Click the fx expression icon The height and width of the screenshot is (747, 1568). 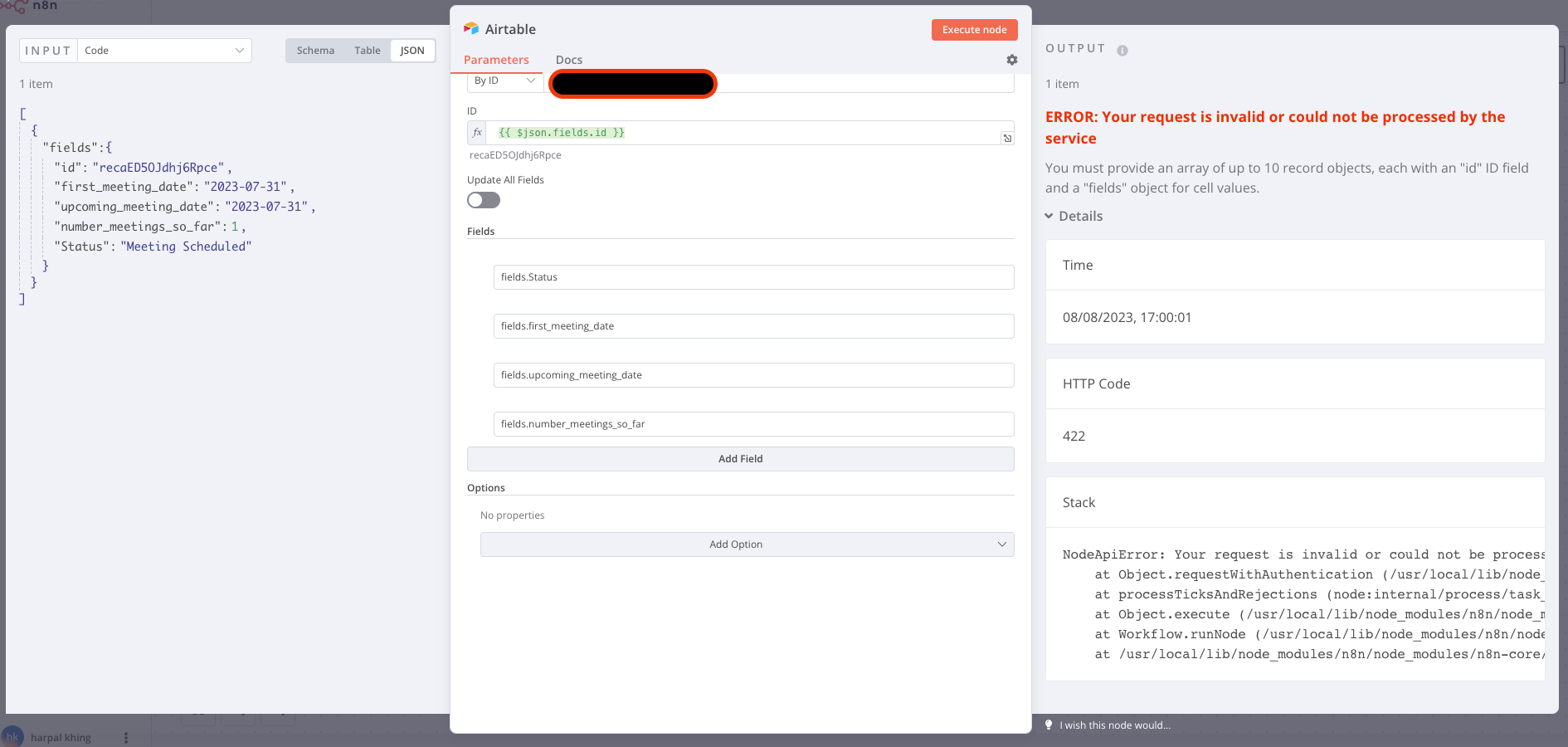coord(477,133)
